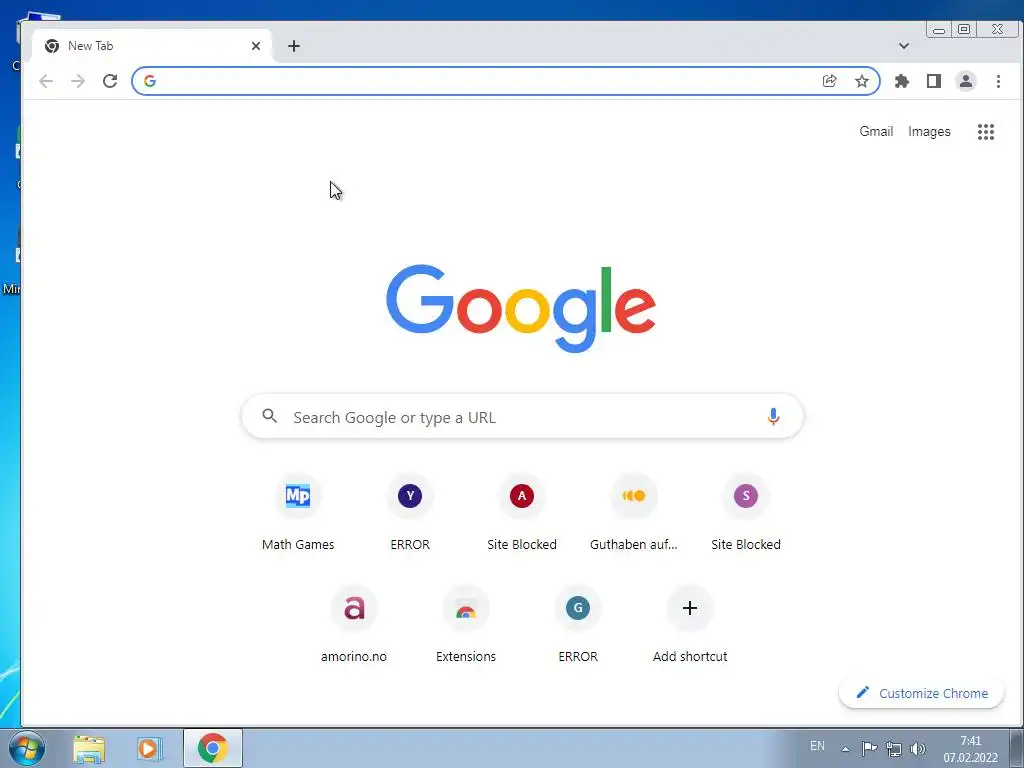The image size is (1024, 768).
Task: Reload the page with the refresh icon
Action: click(x=110, y=81)
